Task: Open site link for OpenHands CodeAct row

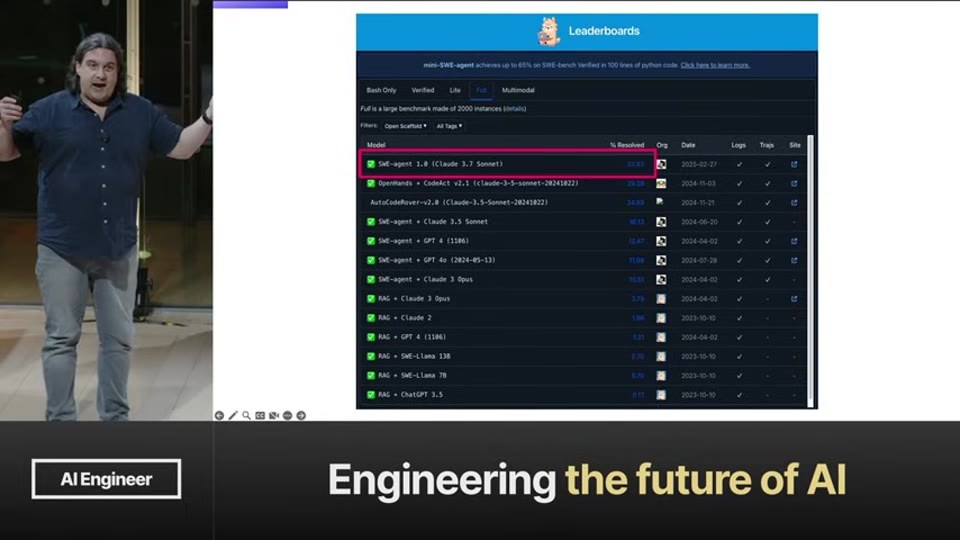Action: click(x=794, y=184)
